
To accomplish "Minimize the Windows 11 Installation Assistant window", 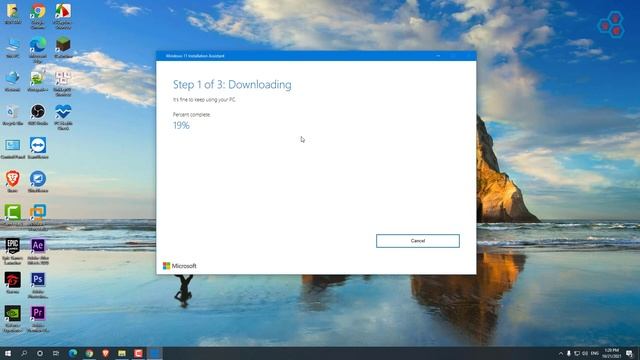I will (438, 56).
